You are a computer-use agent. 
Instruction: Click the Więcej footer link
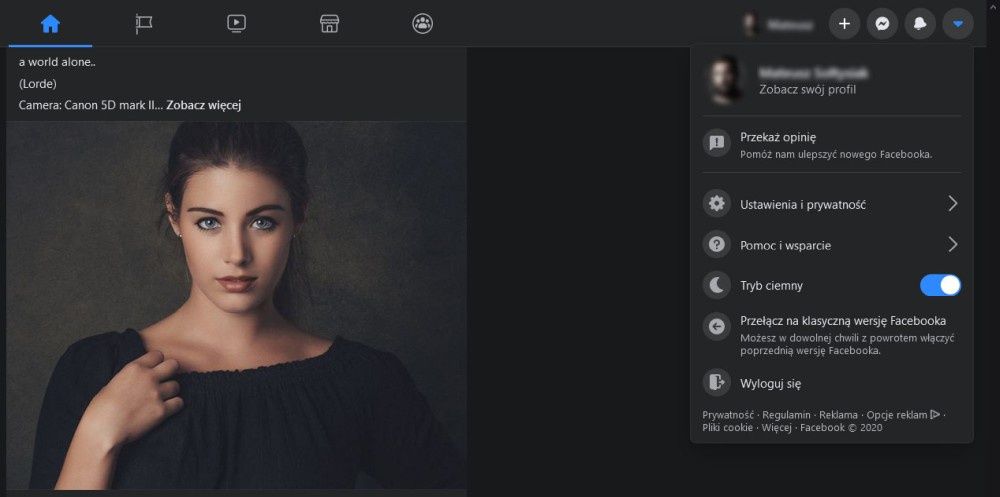[777, 427]
